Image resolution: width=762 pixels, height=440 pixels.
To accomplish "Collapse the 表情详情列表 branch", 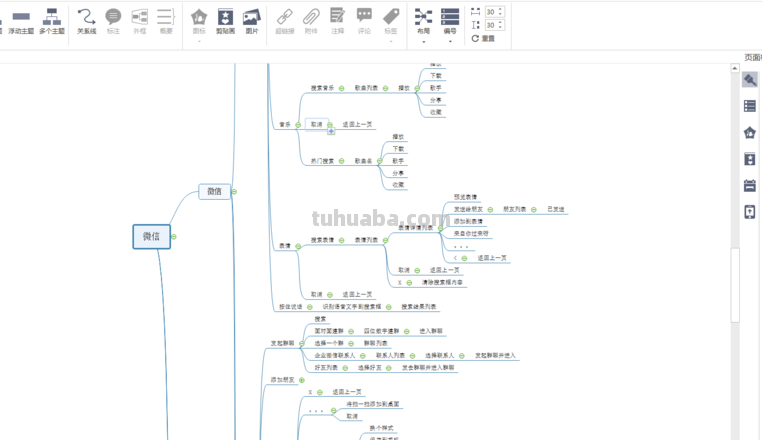I will coord(440,228).
